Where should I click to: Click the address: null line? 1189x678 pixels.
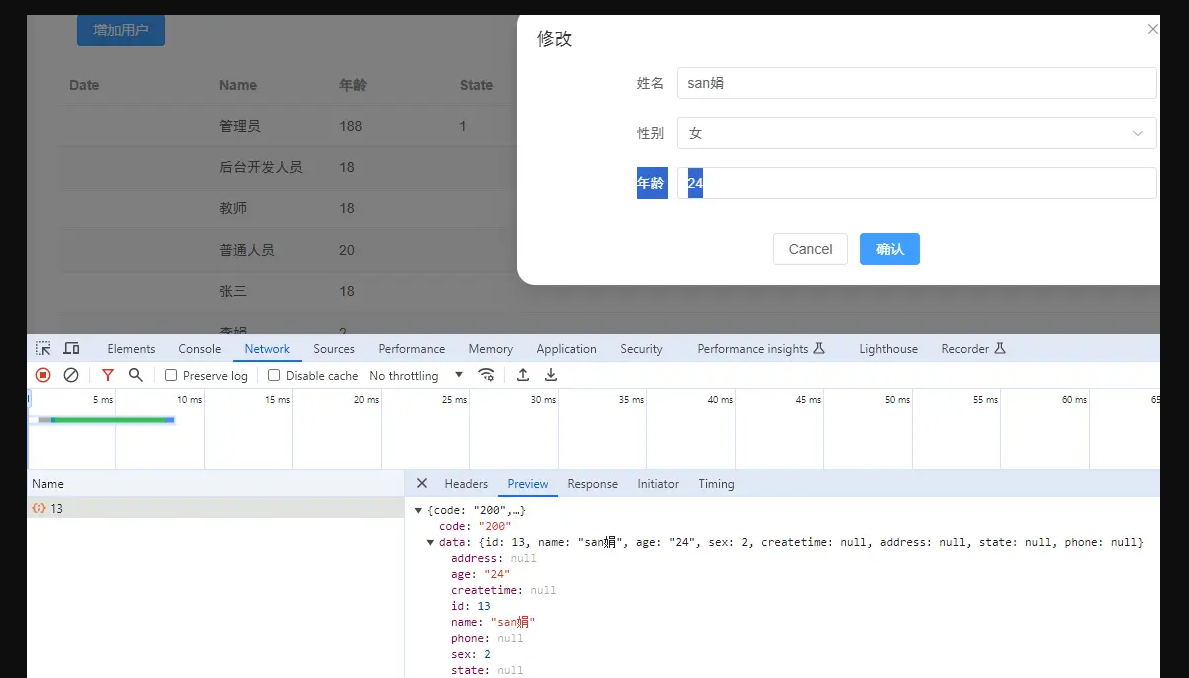494,558
